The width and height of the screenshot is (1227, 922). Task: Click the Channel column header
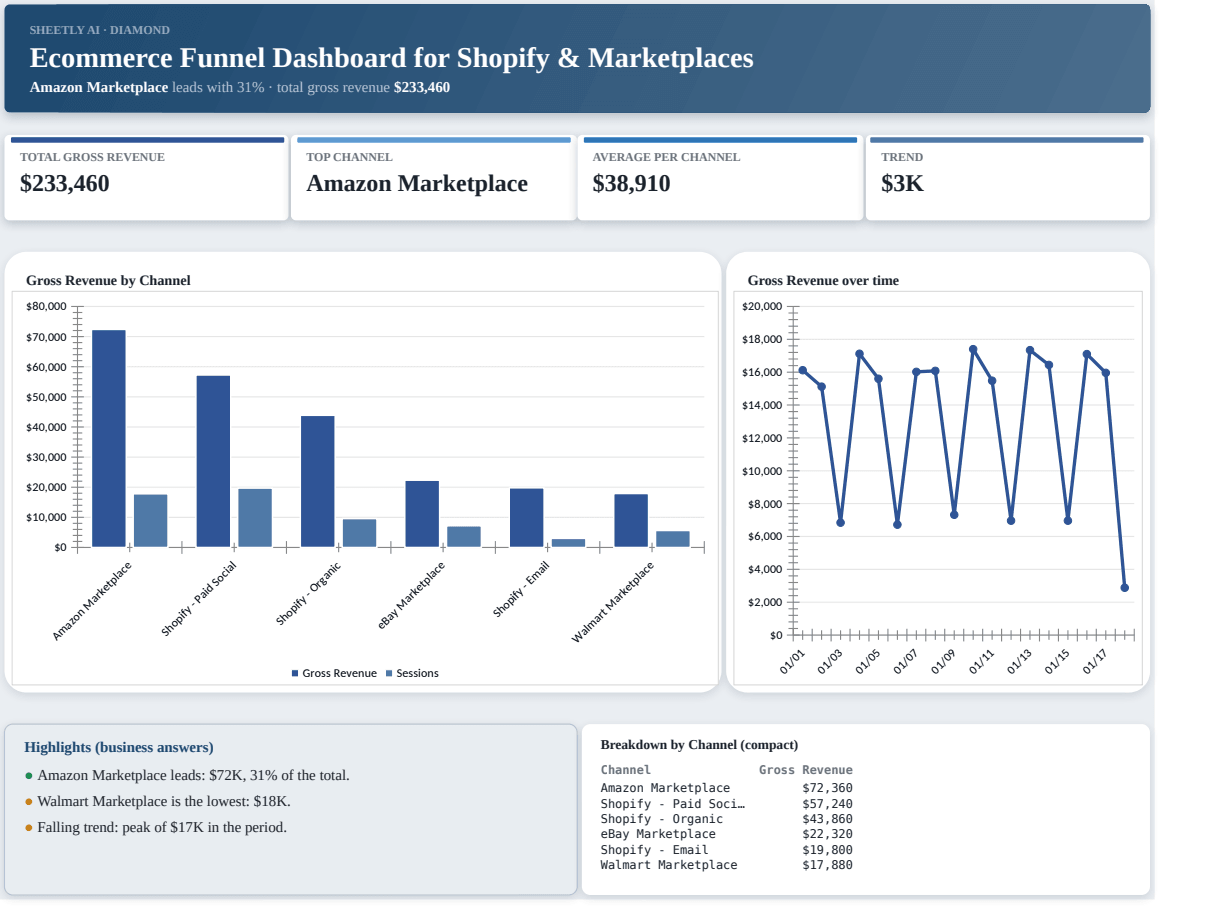[626, 770]
